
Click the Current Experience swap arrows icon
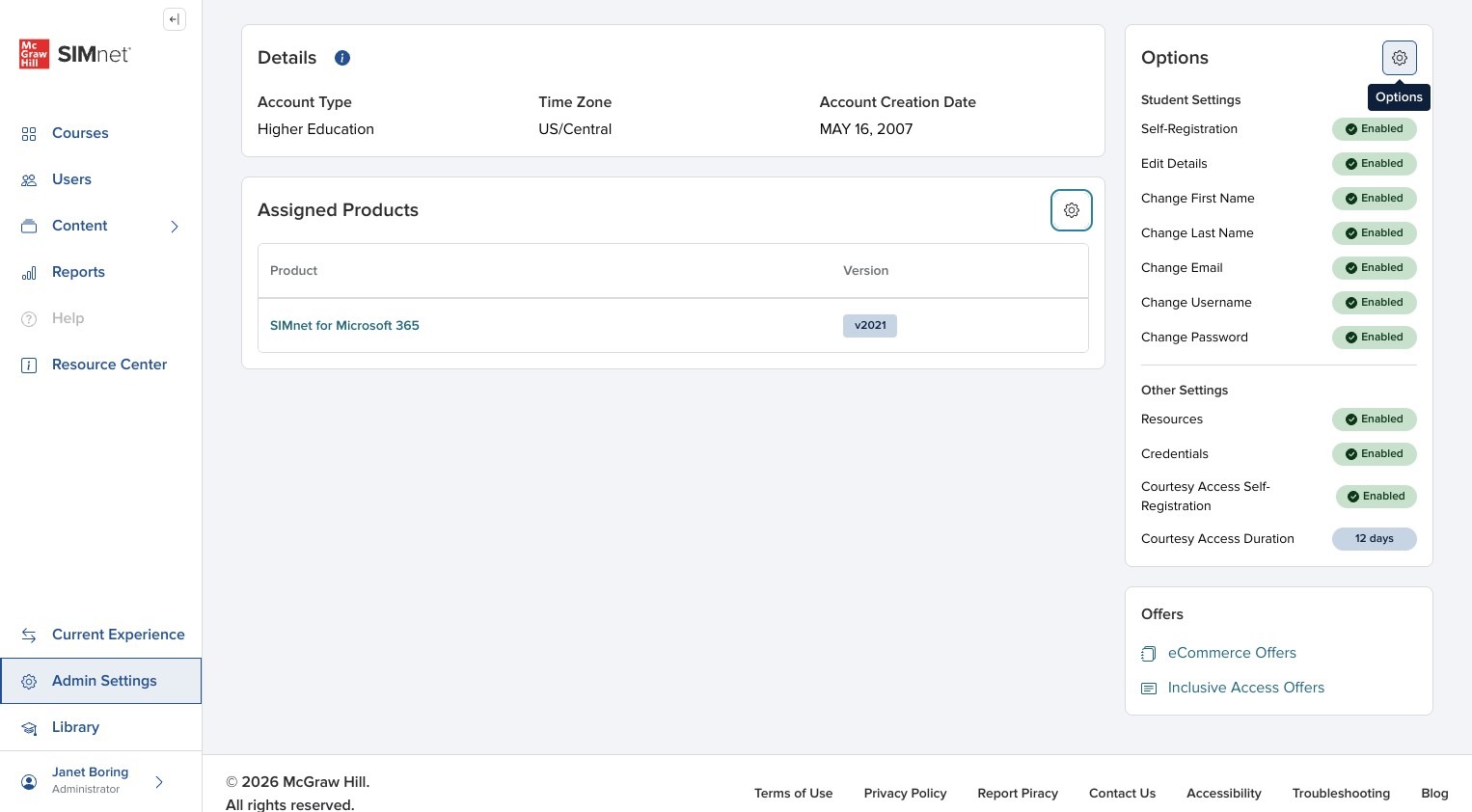pos(29,636)
